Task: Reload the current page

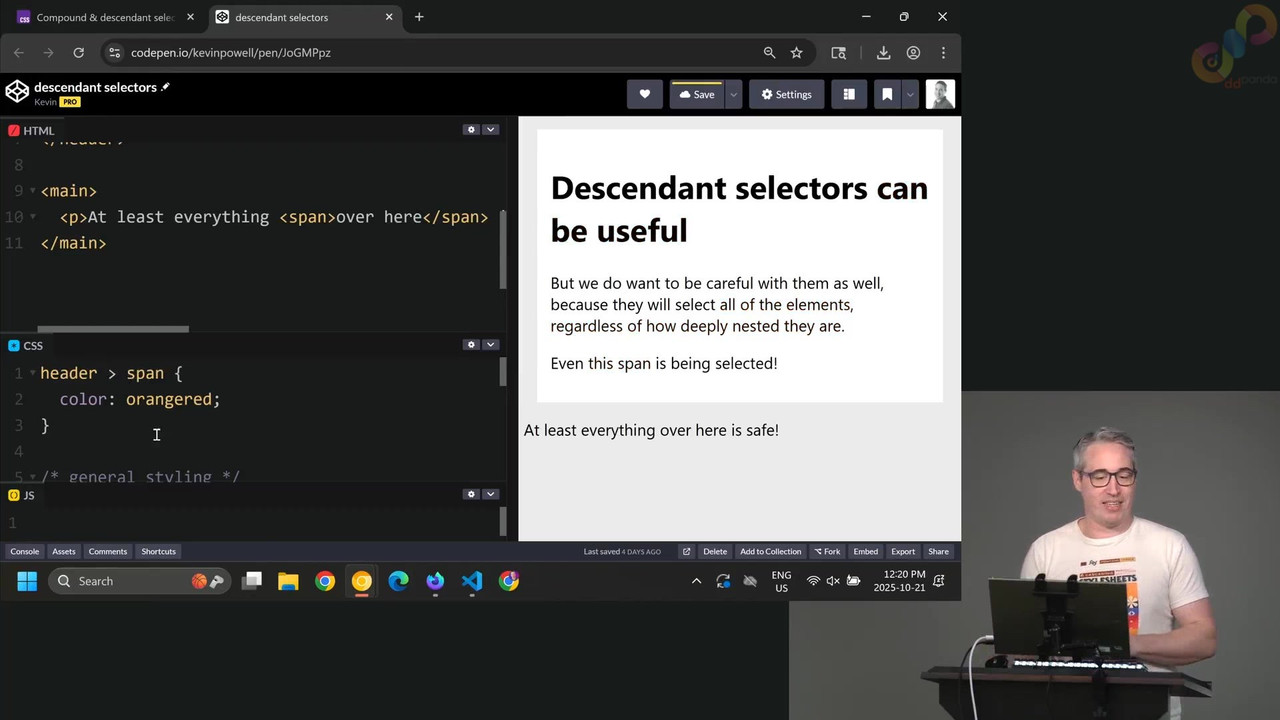Action: pos(78,52)
